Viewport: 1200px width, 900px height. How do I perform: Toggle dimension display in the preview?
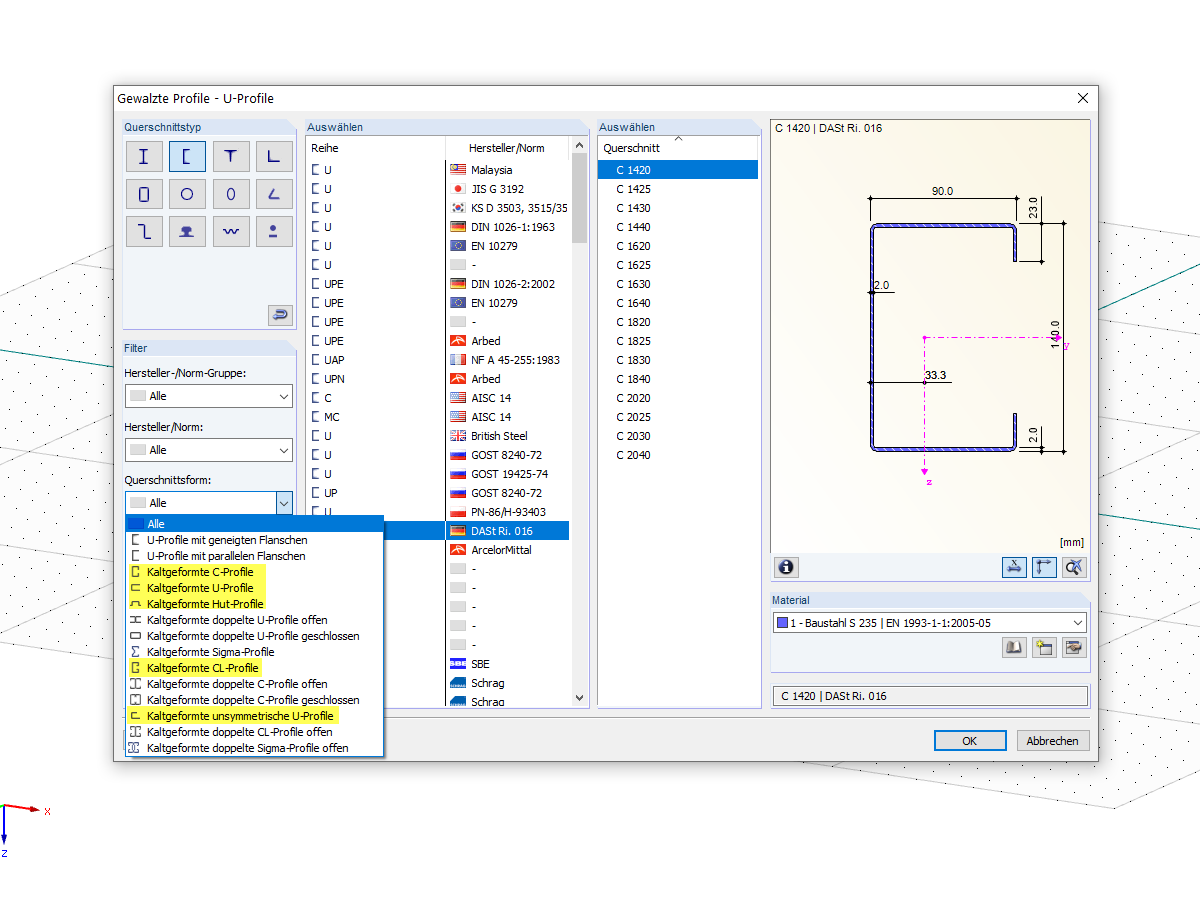1014,567
